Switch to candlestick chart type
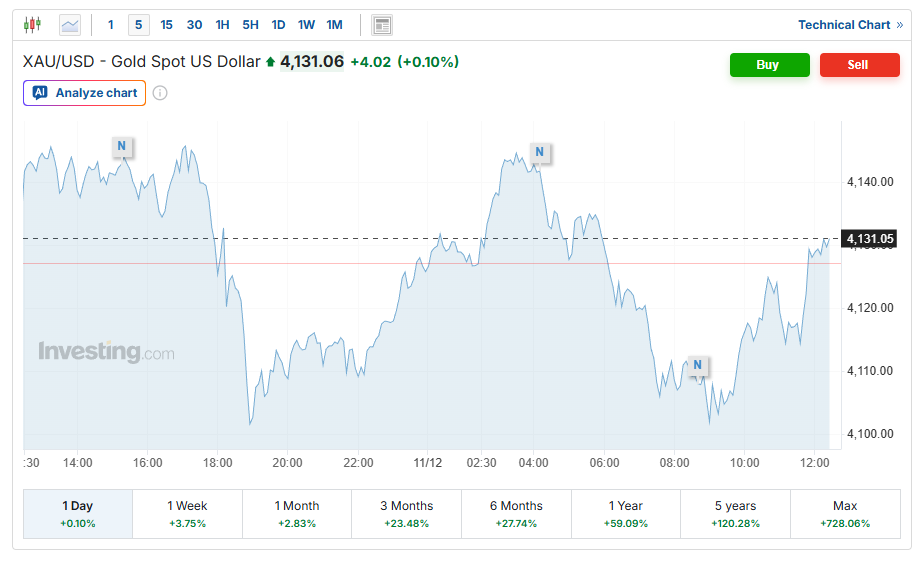Viewport: 923px width, 562px height. click(33, 25)
